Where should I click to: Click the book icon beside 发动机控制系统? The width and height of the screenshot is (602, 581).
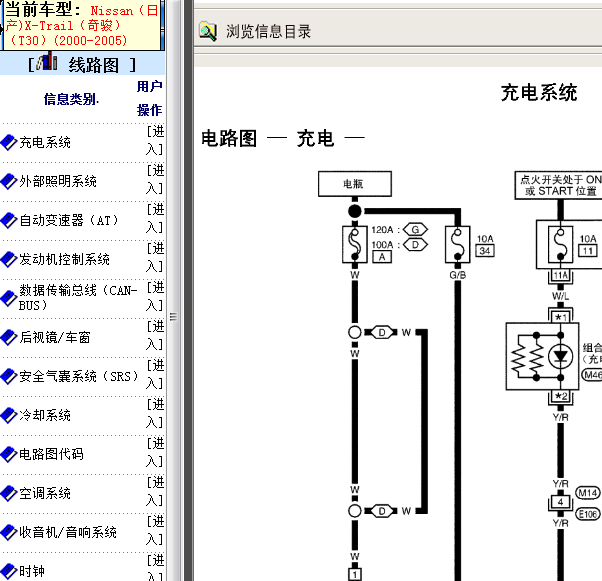[9, 259]
